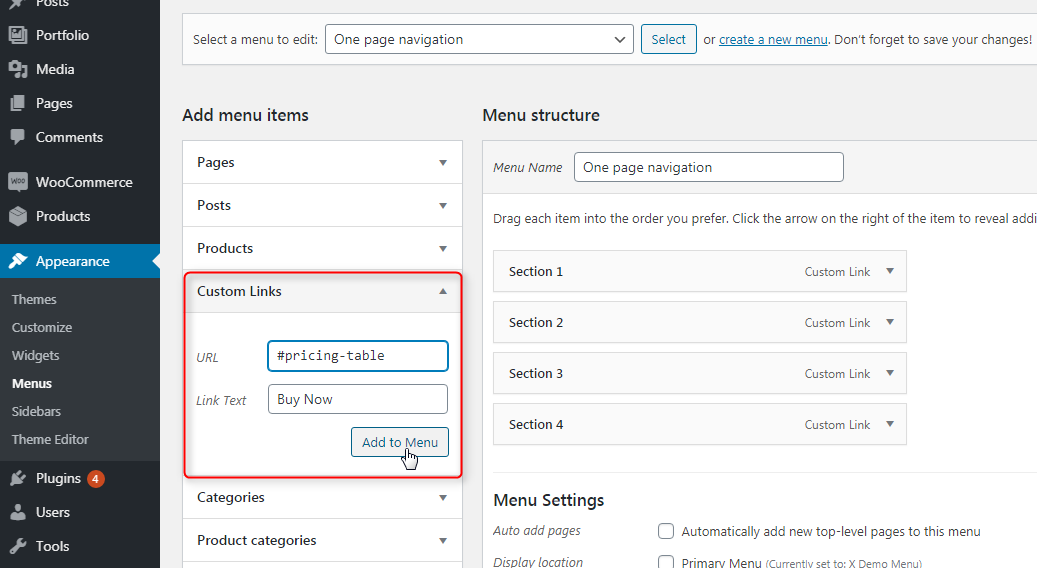Viewport: 1037px width, 568px height.
Task: Click the Users person icon
Action: point(18,512)
